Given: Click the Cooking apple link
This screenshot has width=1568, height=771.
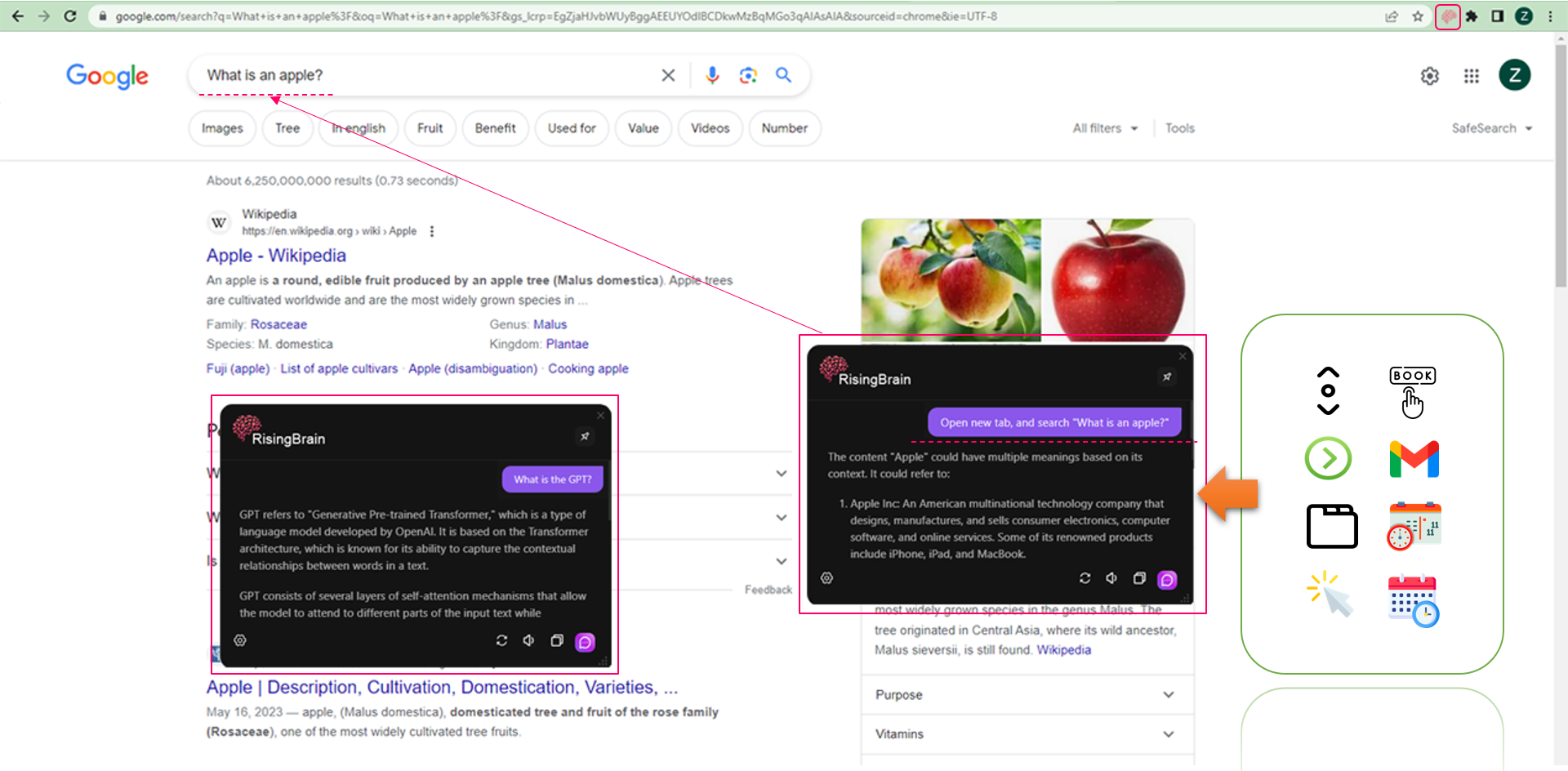Looking at the screenshot, I should pyautogui.click(x=588, y=368).
